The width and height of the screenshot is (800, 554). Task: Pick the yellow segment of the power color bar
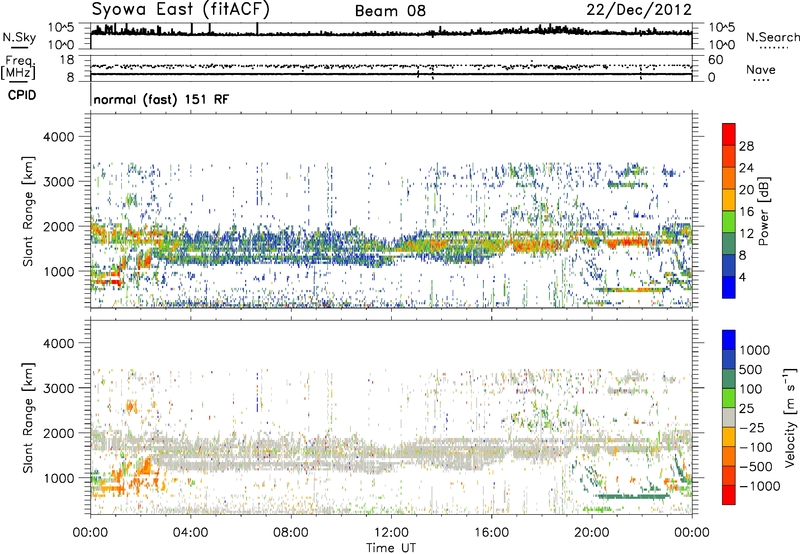click(729, 200)
